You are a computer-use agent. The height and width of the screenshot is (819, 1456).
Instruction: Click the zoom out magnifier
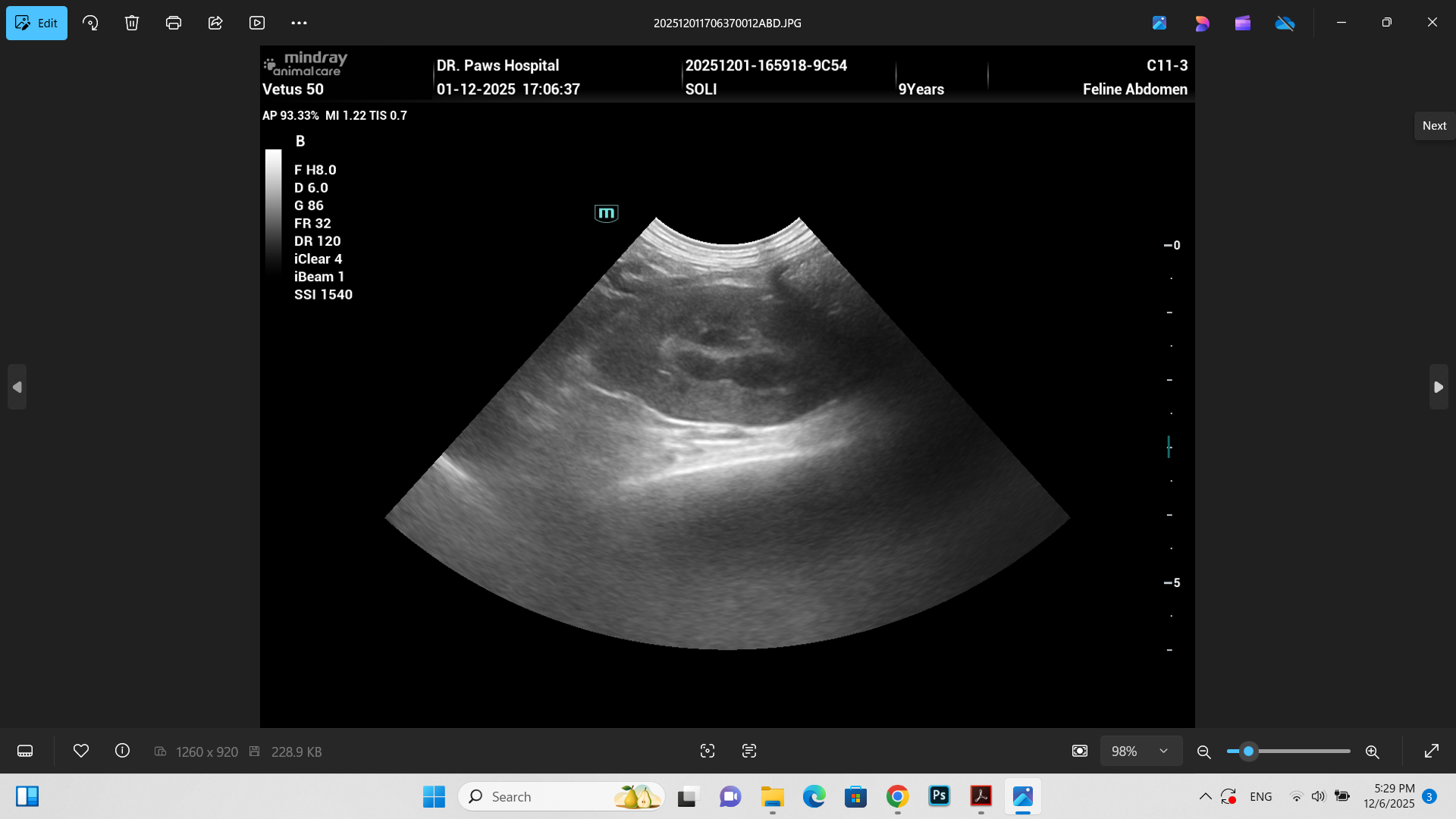(x=1203, y=752)
